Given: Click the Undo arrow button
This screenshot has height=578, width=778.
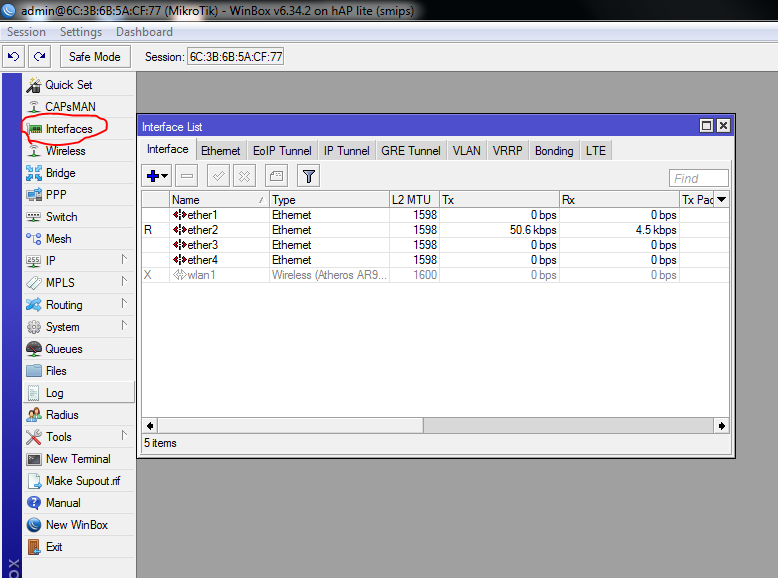Looking at the screenshot, I should (14, 57).
